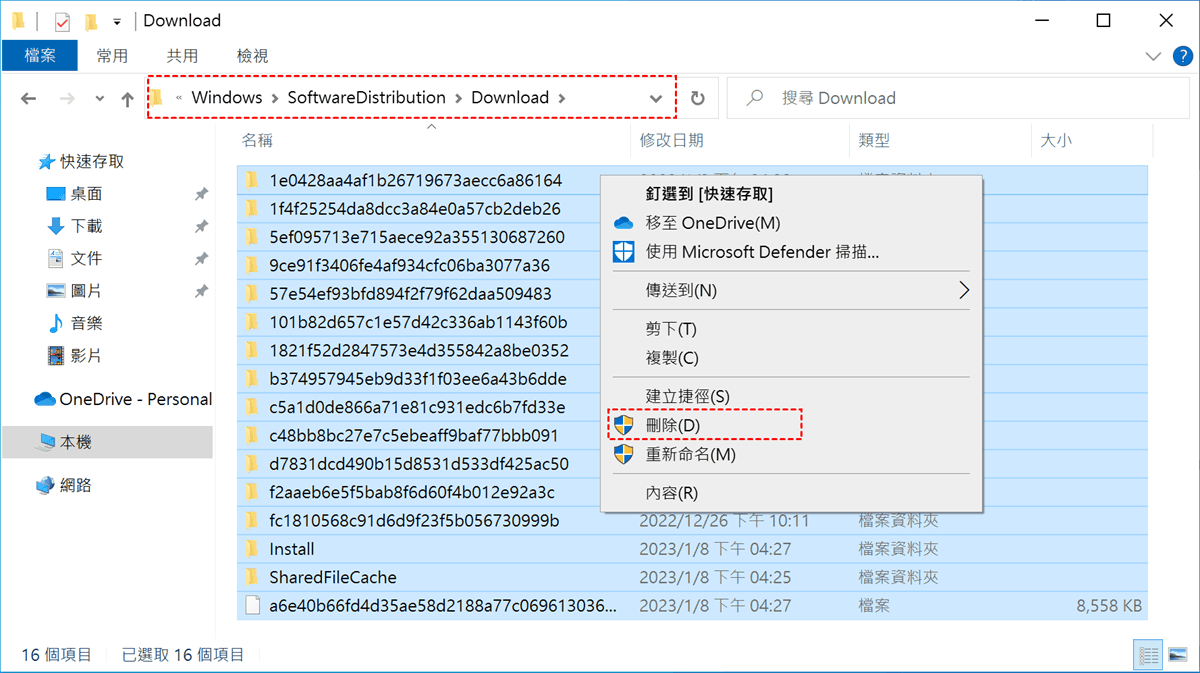Click the Up one level arrow
1200x673 pixels.
point(127,98)
